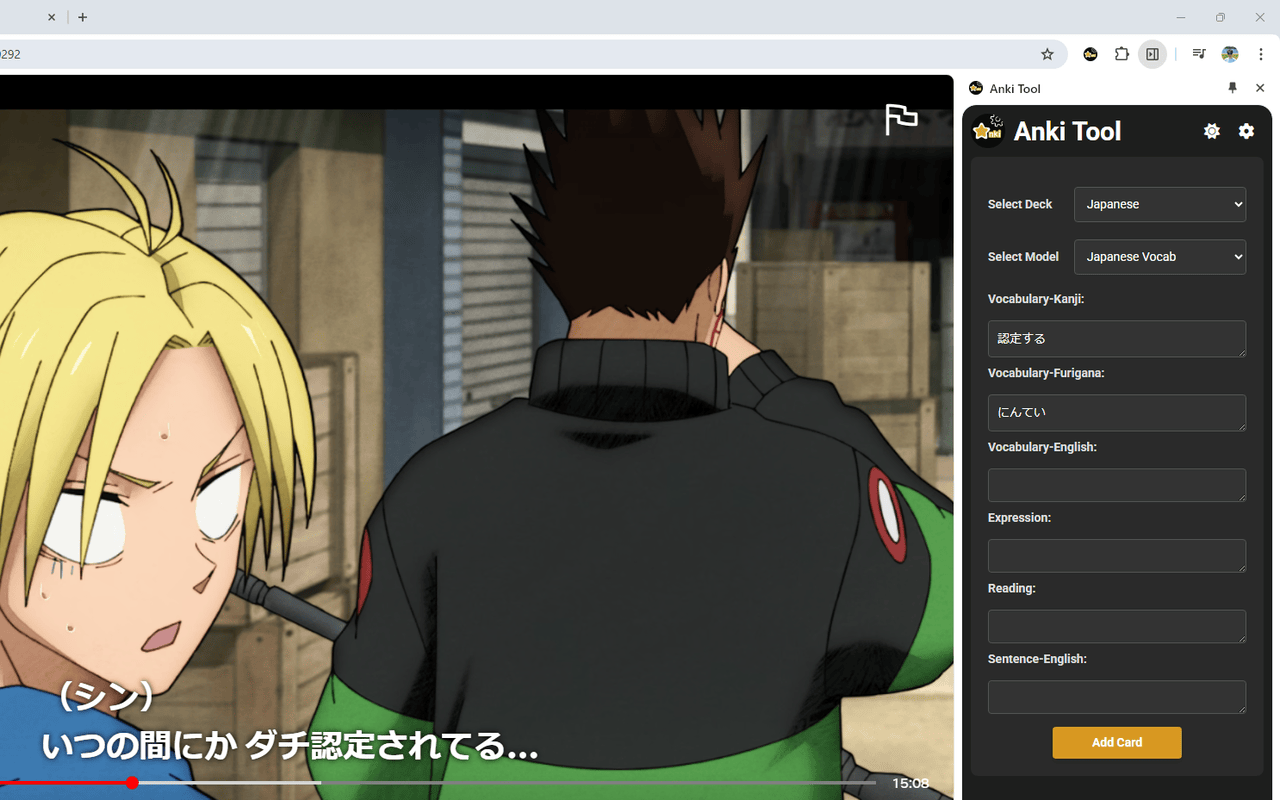Focus the Vocabulary-Kanji input field
1280x800 pixels.
1117,339
